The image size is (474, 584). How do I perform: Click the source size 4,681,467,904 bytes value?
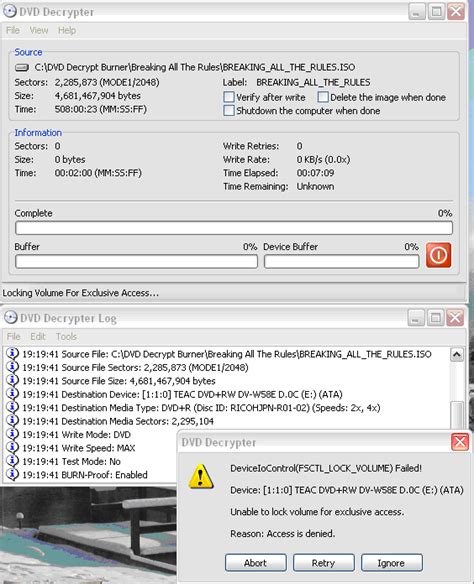(x=98, y=96)
